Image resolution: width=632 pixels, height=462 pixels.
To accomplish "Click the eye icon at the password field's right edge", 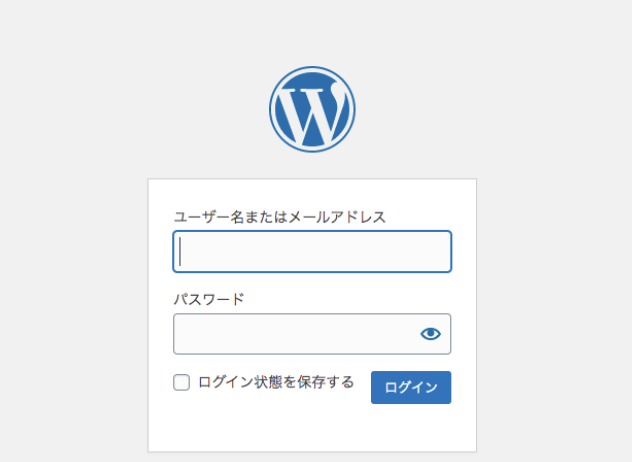I will [431, 334].
